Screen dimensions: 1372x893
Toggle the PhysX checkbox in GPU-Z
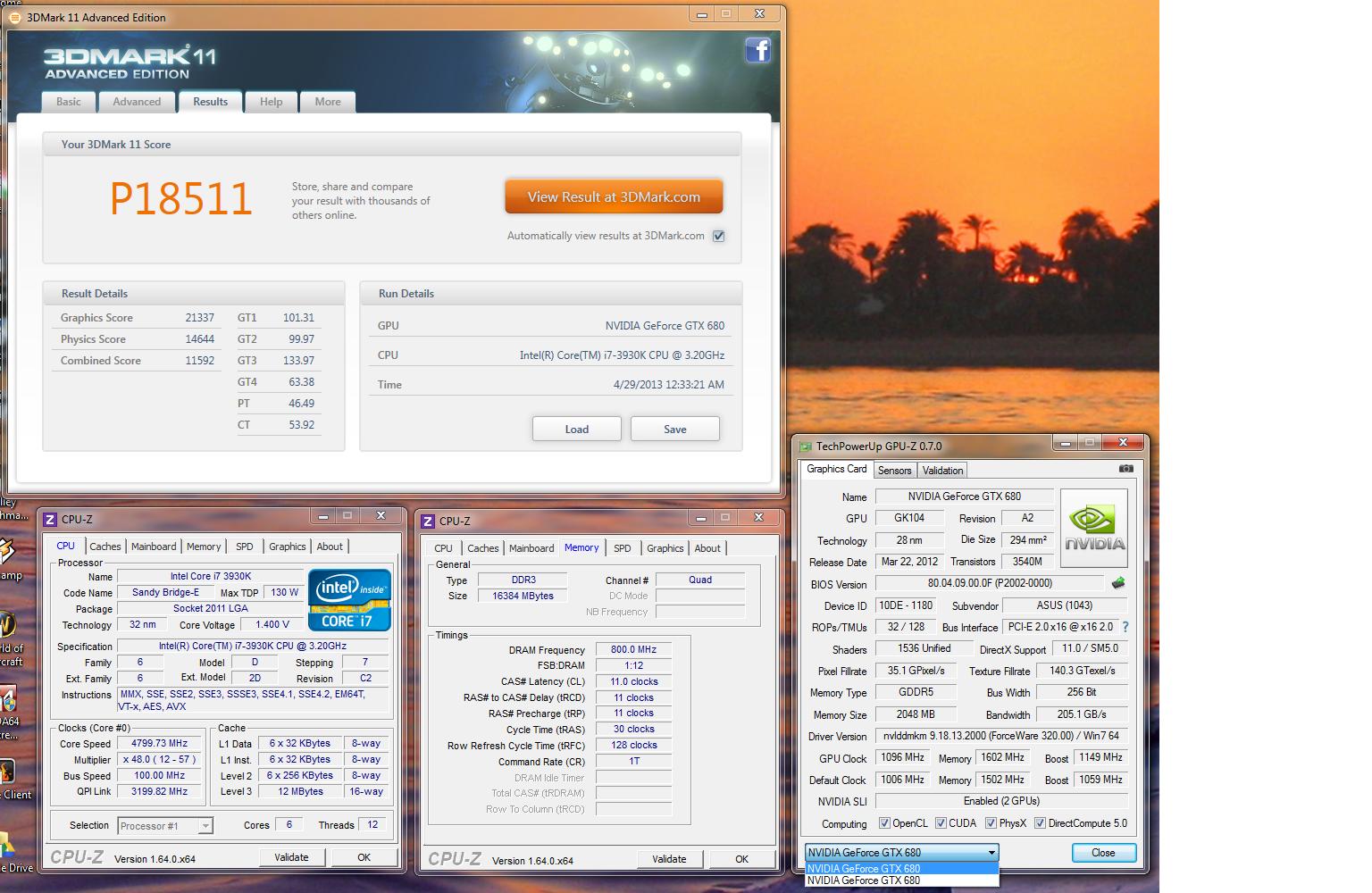click(x=991, y=823)
